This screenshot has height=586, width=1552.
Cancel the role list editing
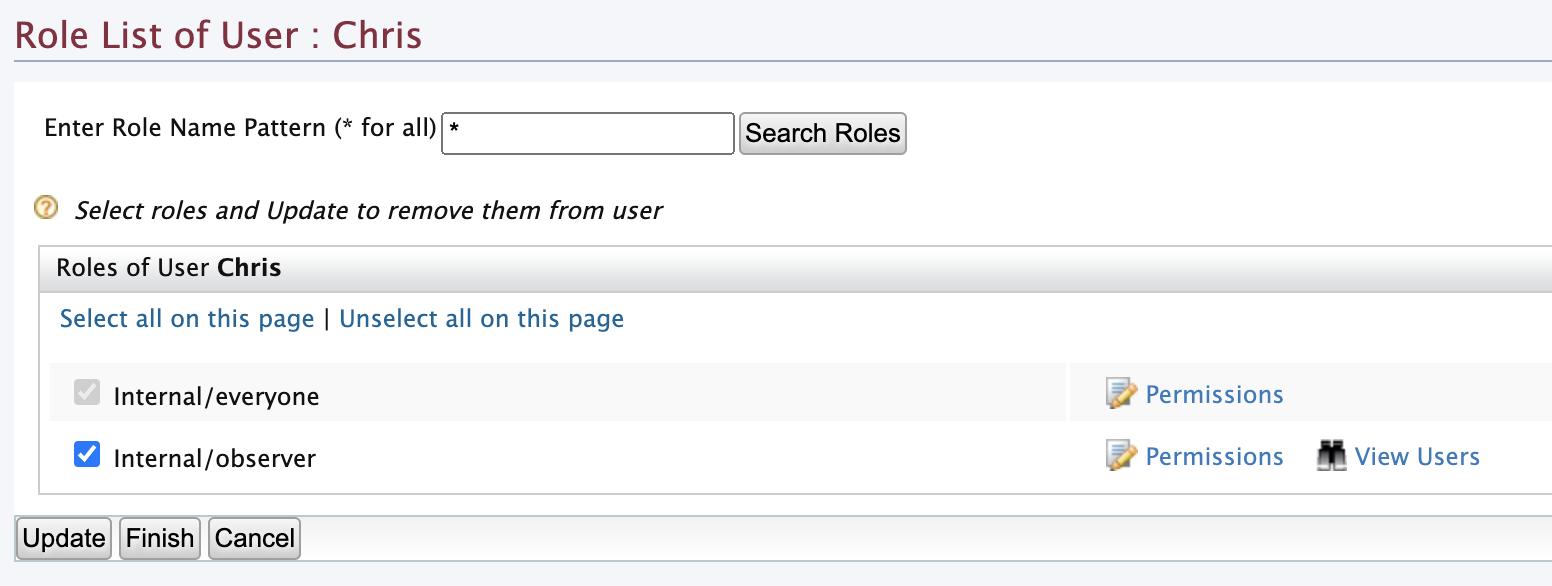tap(255, 538)
